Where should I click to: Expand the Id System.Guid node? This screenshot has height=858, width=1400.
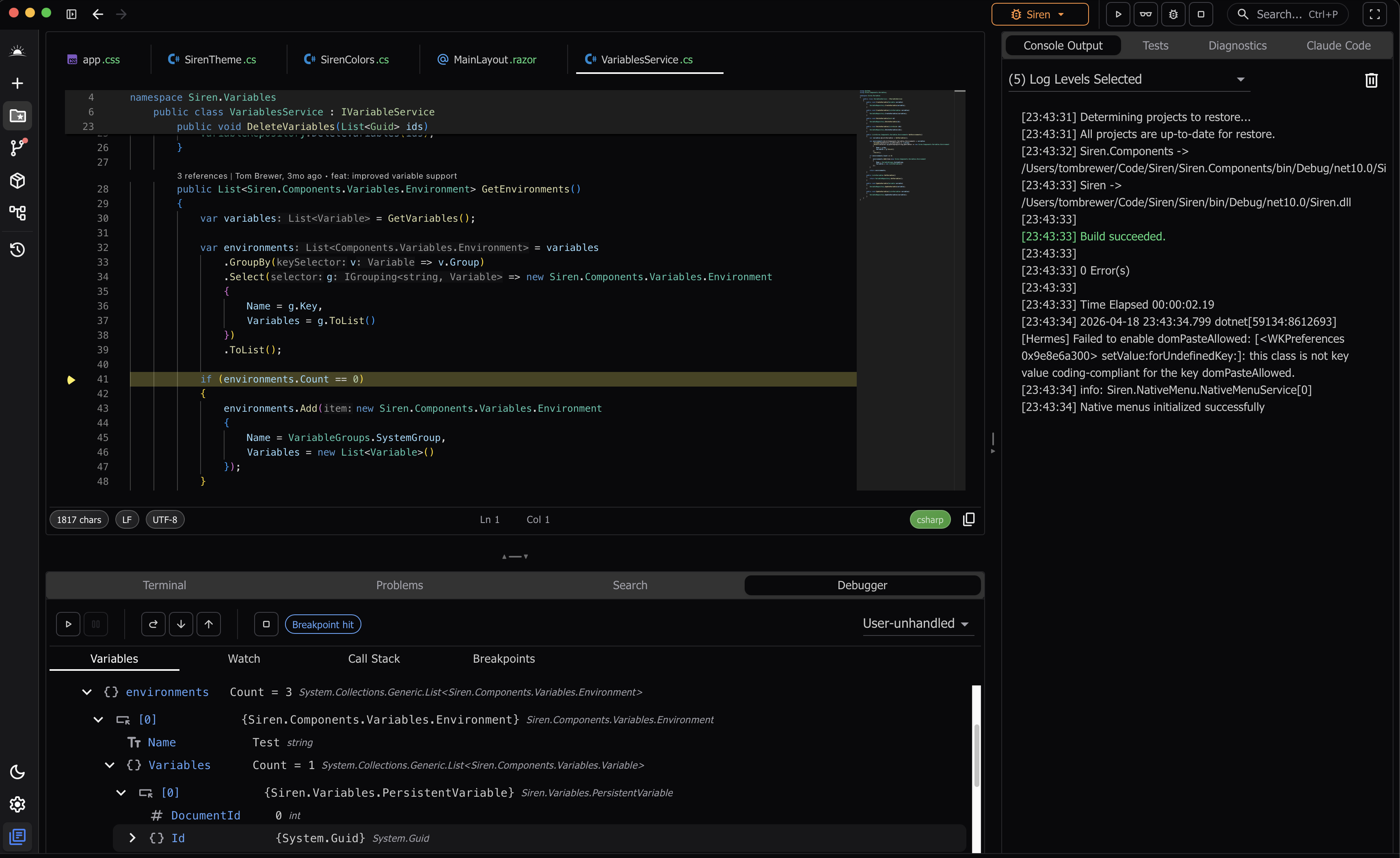[132, 838]
